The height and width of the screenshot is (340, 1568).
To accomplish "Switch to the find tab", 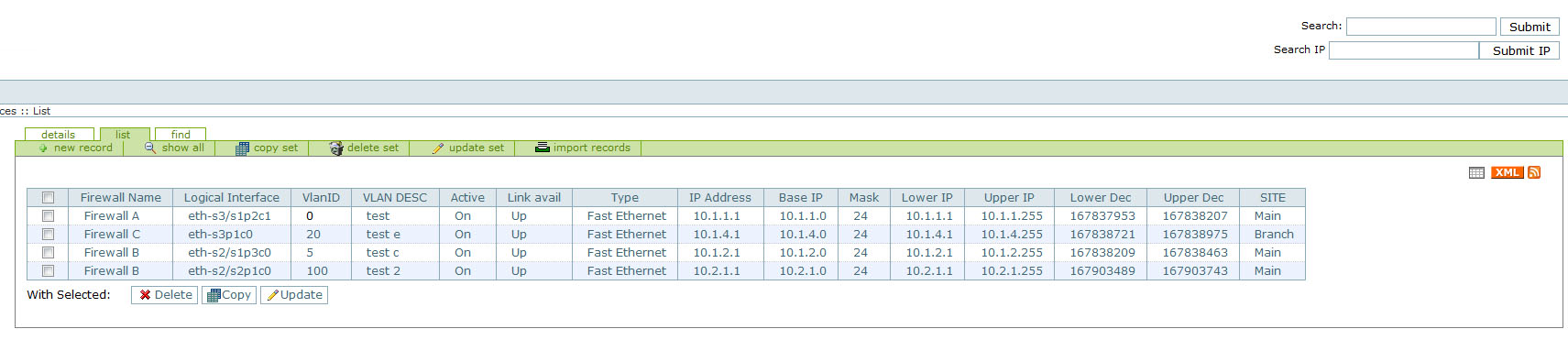I will click(181, 135).
